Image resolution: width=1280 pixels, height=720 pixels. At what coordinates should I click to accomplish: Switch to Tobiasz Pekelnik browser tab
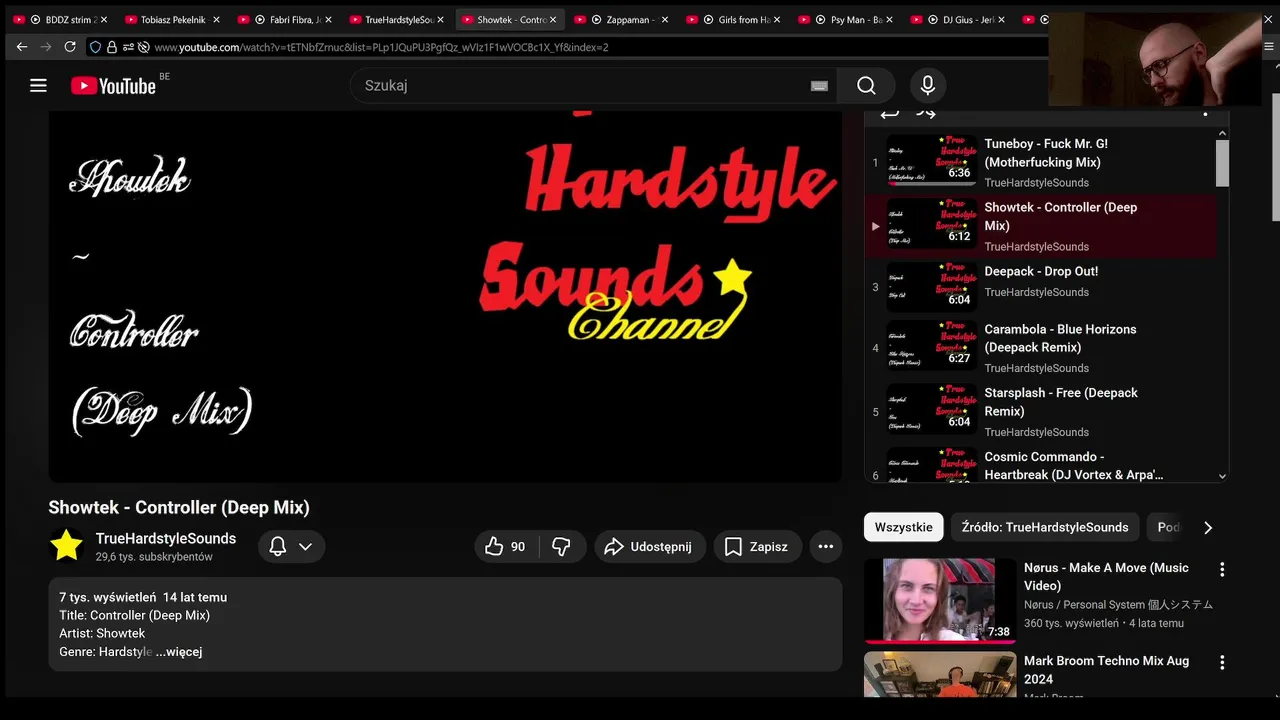click(173, 19)
